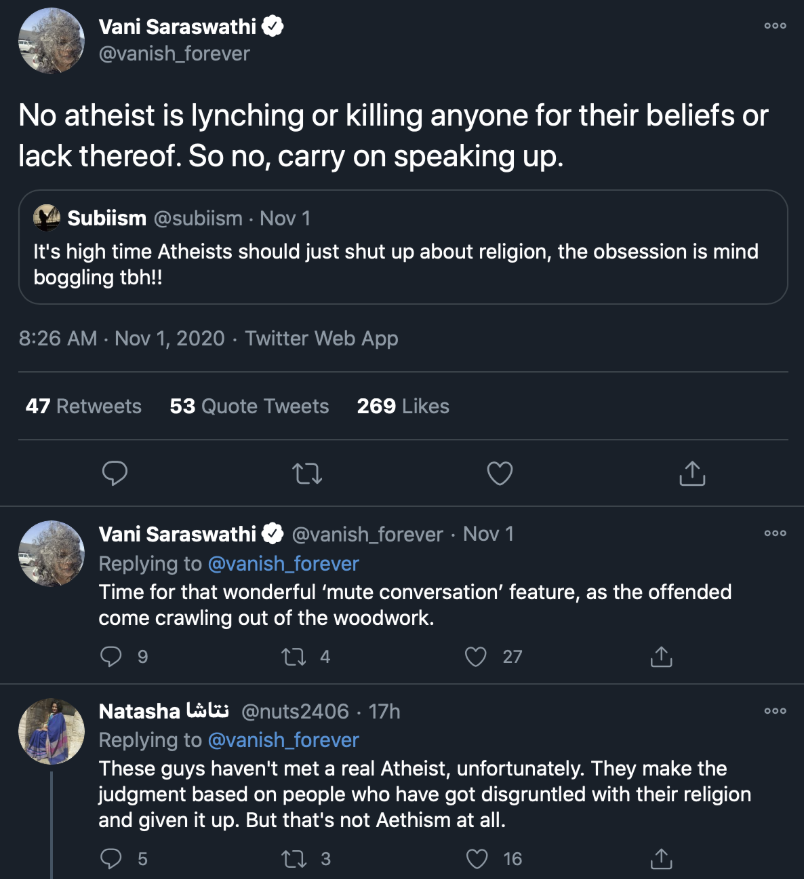Like Vani's mute conversation reply

coord(475,656)
